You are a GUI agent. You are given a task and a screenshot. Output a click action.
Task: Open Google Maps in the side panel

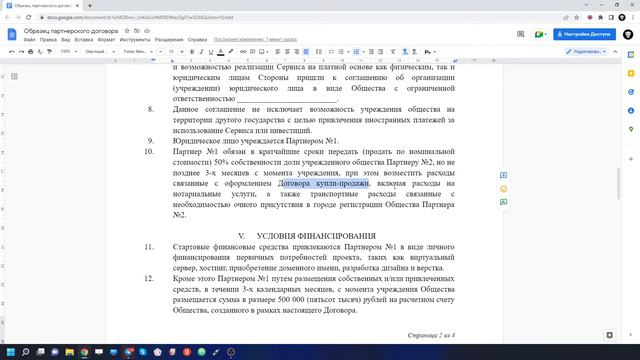pos(631,129)
